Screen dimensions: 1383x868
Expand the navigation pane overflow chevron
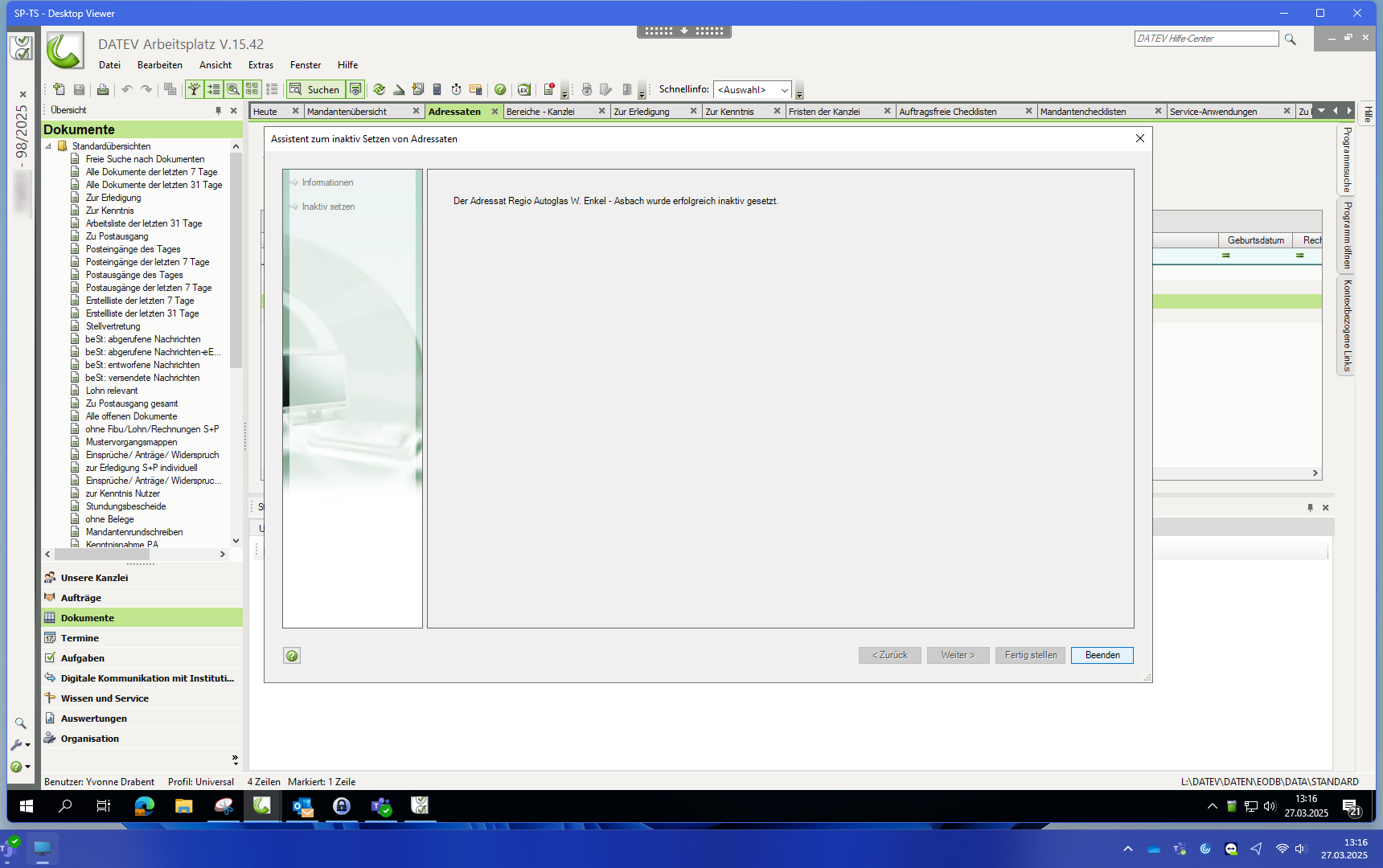click(x=235, y=759)
